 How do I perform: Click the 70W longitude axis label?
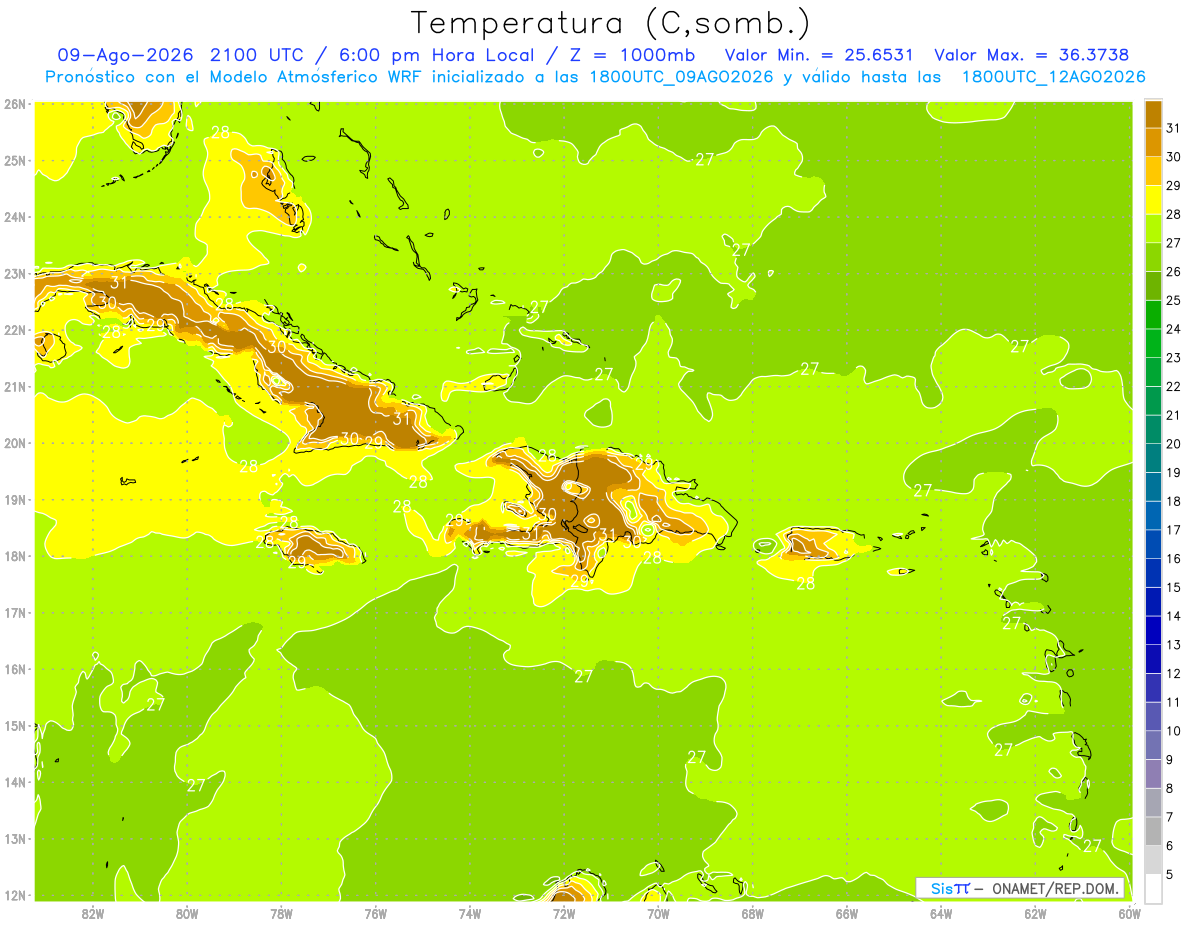pyautogui.click(x=658, y=913)
